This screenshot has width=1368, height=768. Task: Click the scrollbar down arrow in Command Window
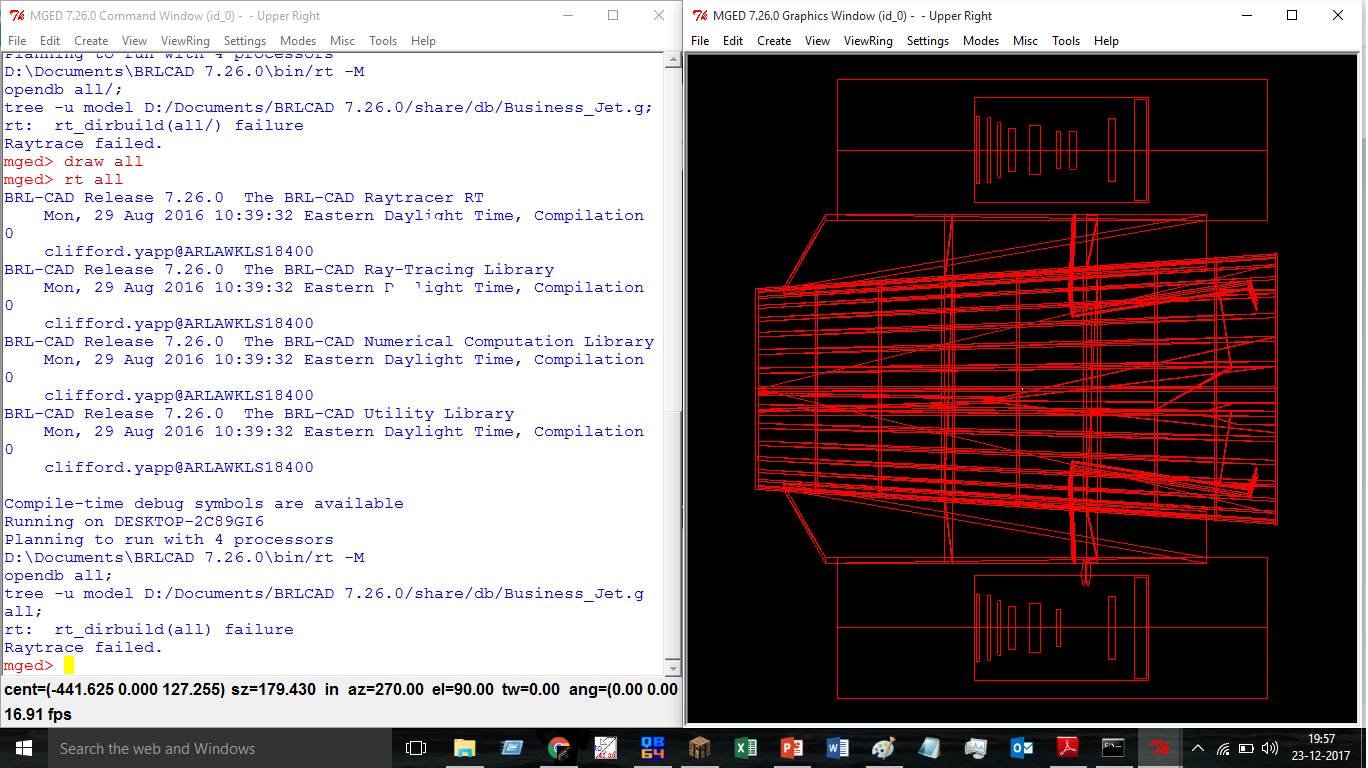point(672,669)
